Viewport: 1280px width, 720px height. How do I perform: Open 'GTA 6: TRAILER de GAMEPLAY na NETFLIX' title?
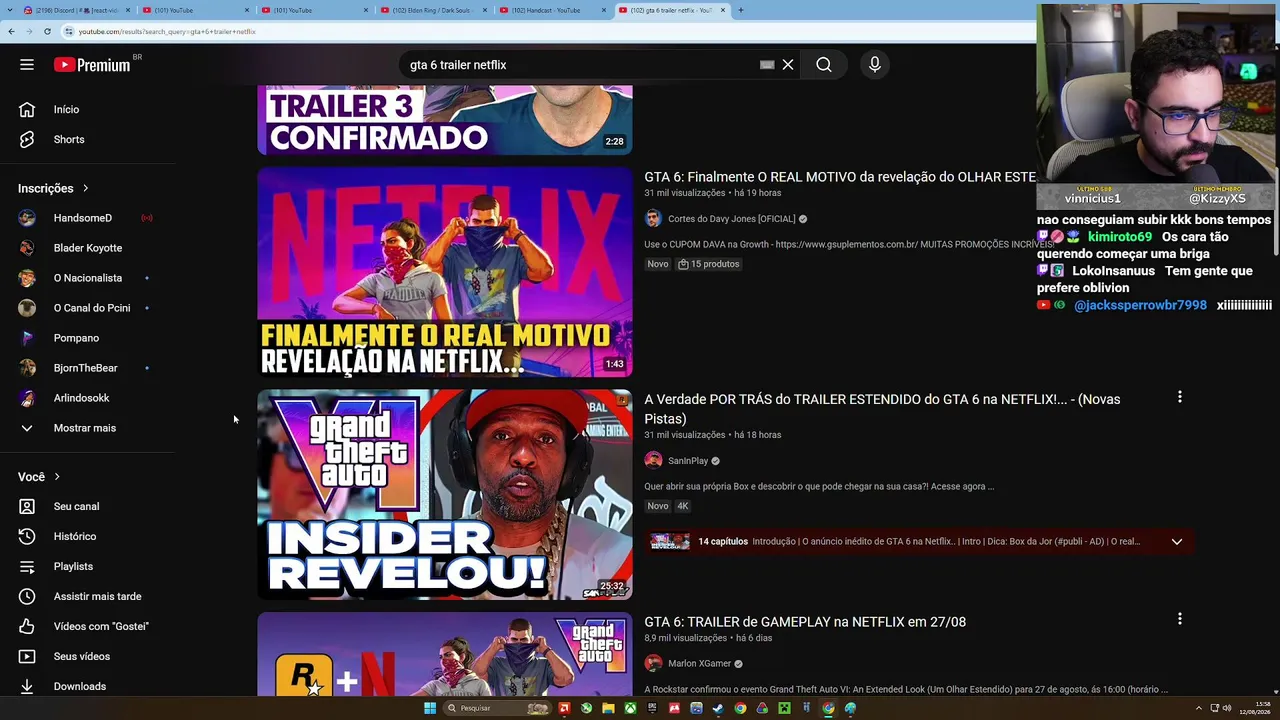pyautogui.click(x=805, y=622)
